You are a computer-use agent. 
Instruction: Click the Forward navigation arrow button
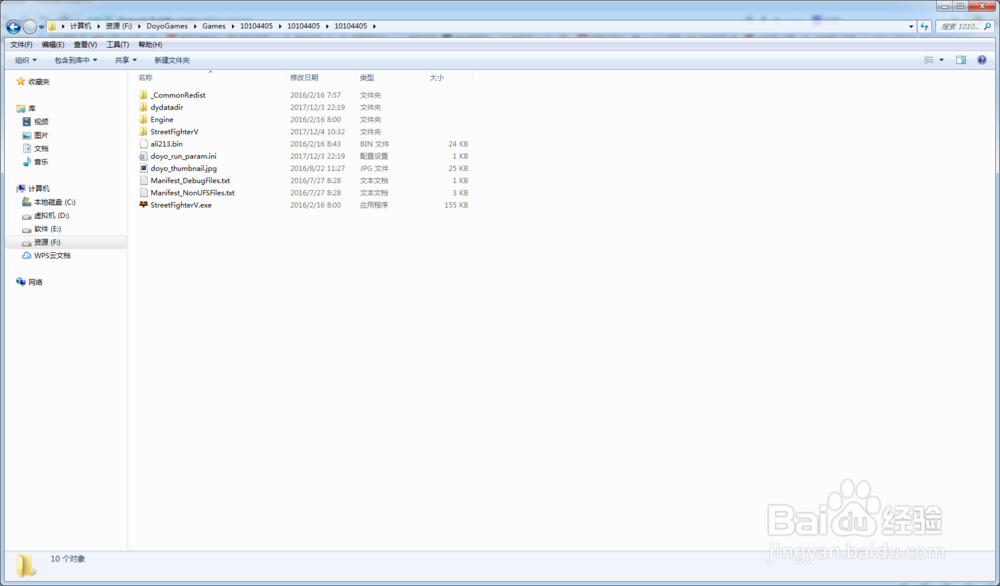coord(29,27)
